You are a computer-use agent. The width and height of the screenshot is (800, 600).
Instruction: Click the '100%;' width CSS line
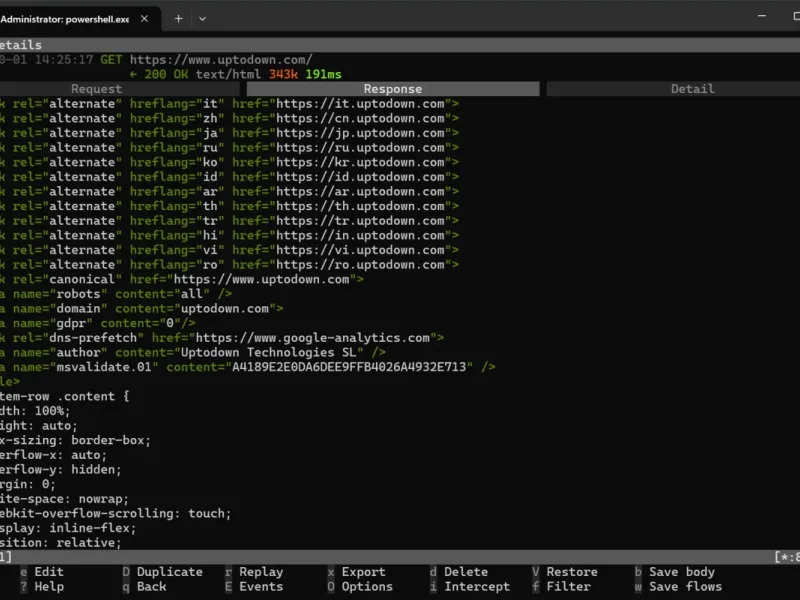pos(35,411)
